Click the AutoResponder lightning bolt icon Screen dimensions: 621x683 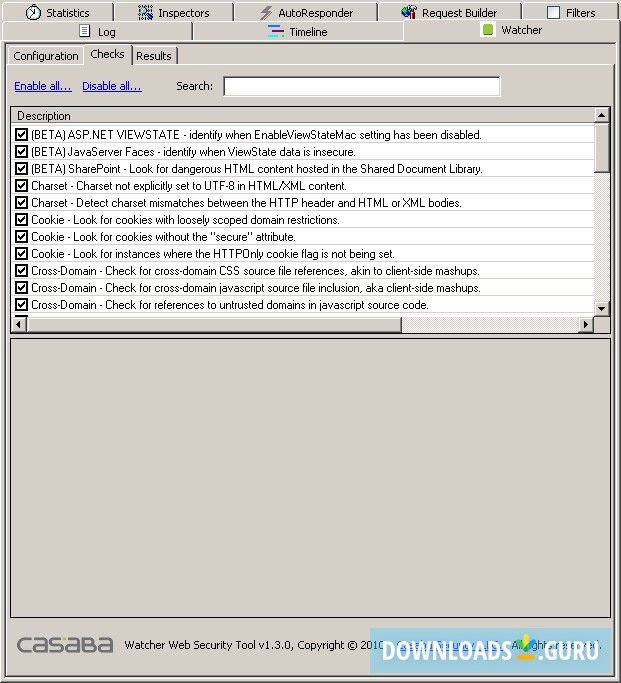pos(266,13)
